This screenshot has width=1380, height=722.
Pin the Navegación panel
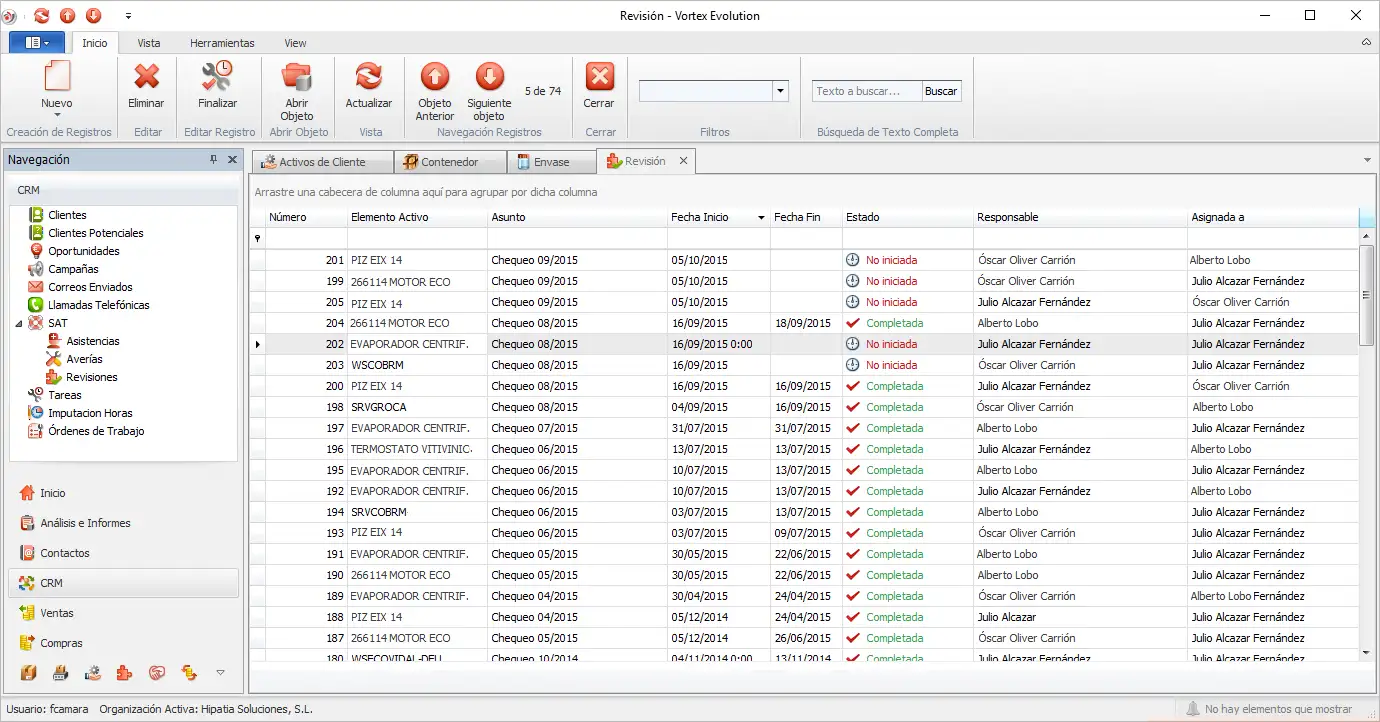click(213, 160)
